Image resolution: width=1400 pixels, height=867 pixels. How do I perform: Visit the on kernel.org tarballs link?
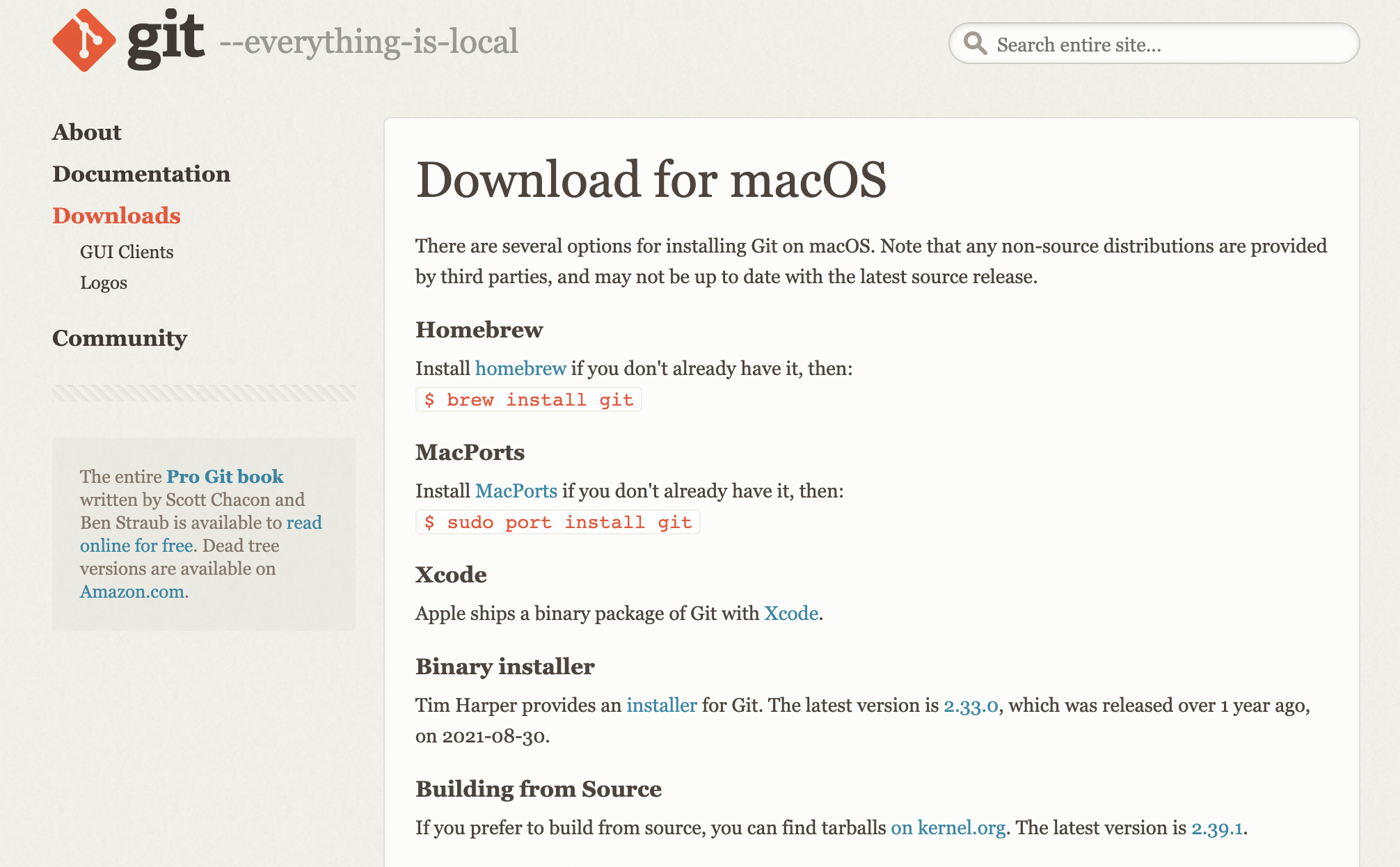[x=948, y=827]
